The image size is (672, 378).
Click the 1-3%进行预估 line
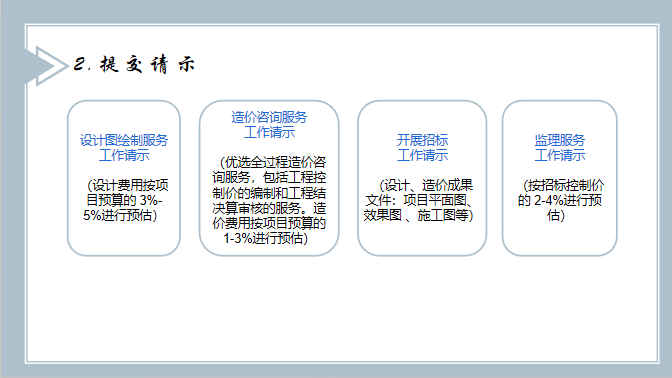click(x=266, y=238)
